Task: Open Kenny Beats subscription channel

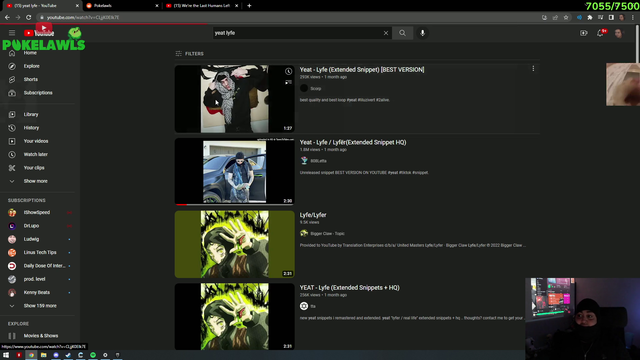Action: (x=38, y=292)
